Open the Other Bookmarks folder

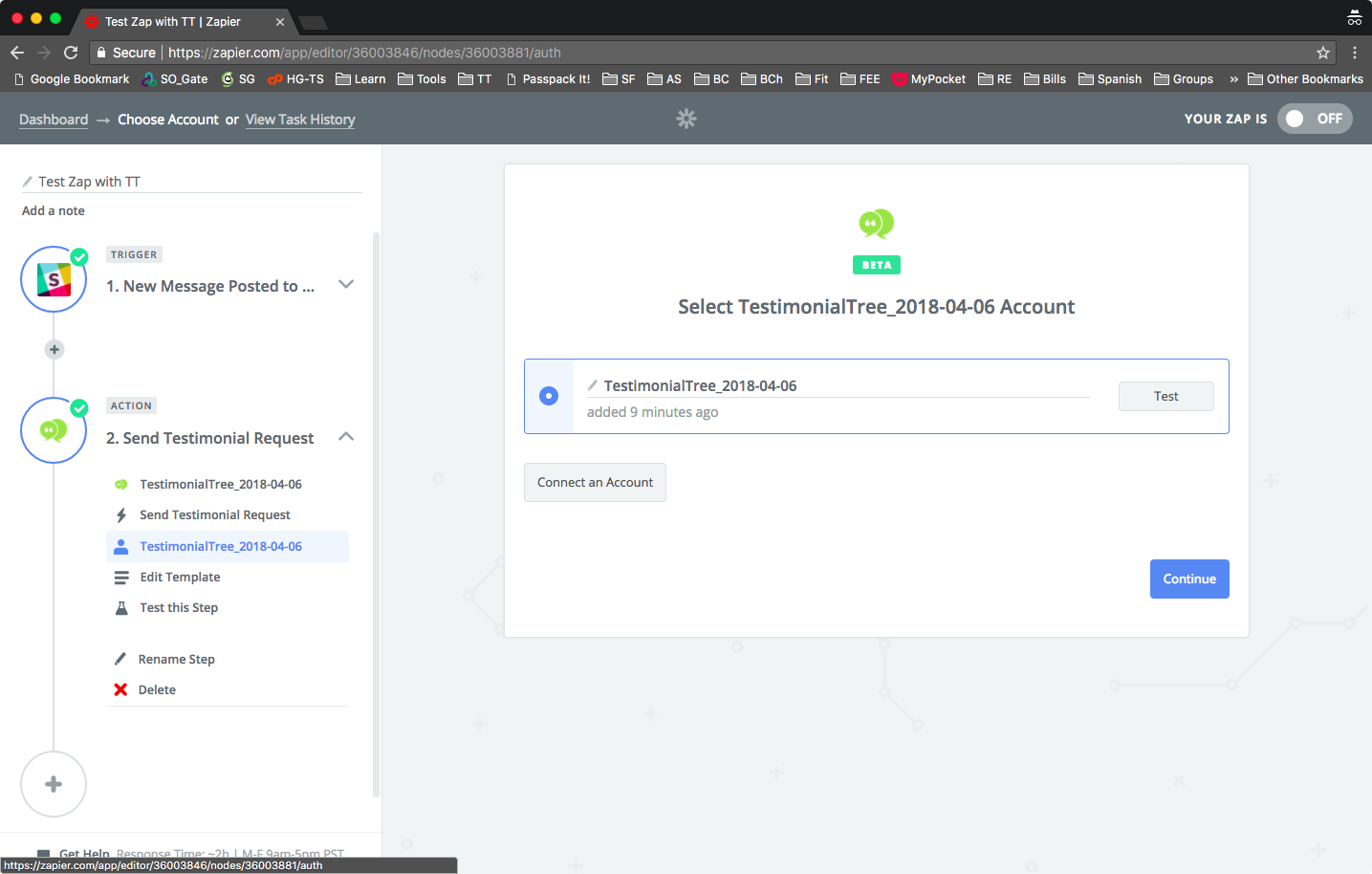pyautogui.click(x=1305, y=79)
